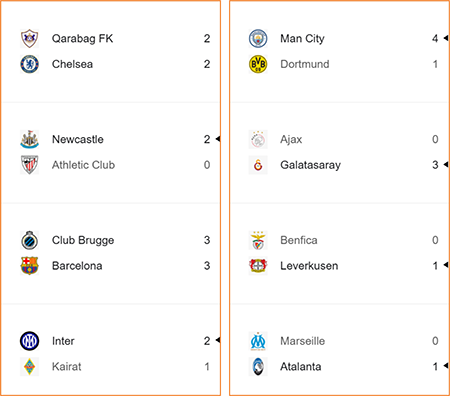Click the winner arrow next to Newcastle's score
The image size is (450, 396).
pyautogui.click(x=218, y=139)
